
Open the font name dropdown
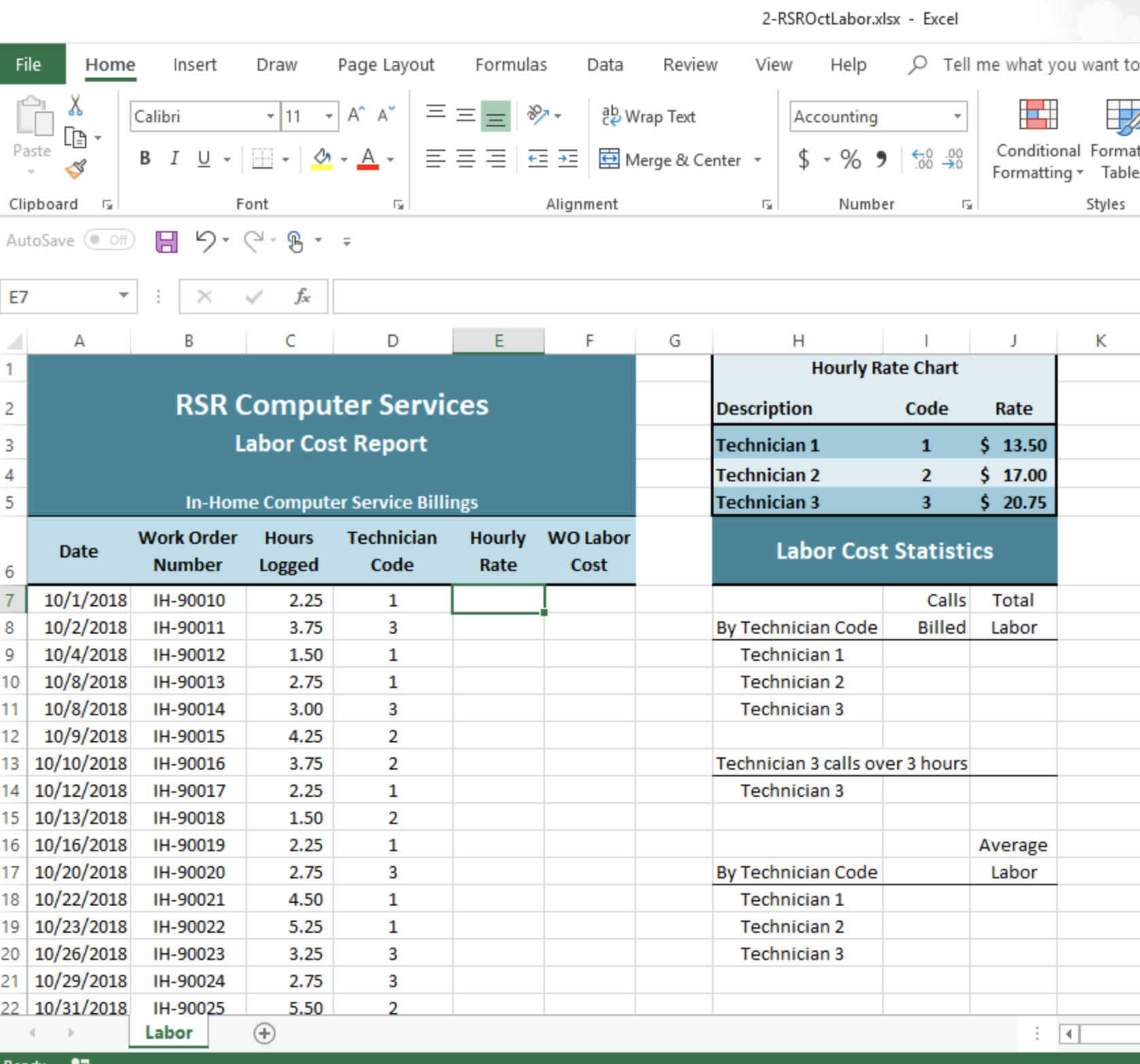click(270, 116)
